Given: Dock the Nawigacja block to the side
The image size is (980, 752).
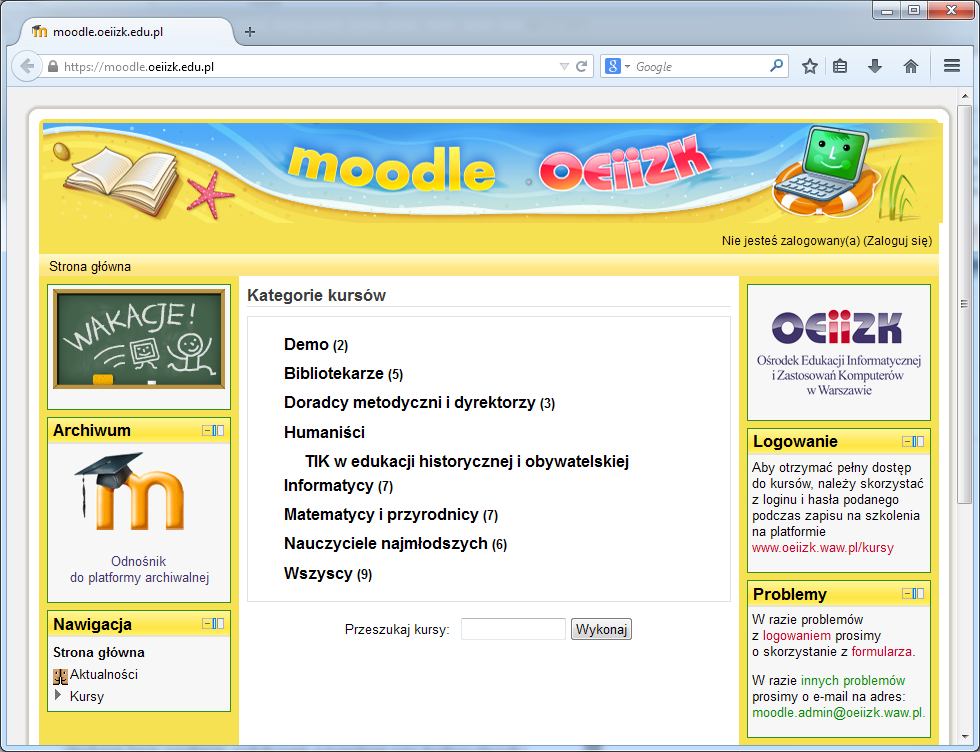Looking at the screenshot, I should pyautogui.click(x=218, y=624).
